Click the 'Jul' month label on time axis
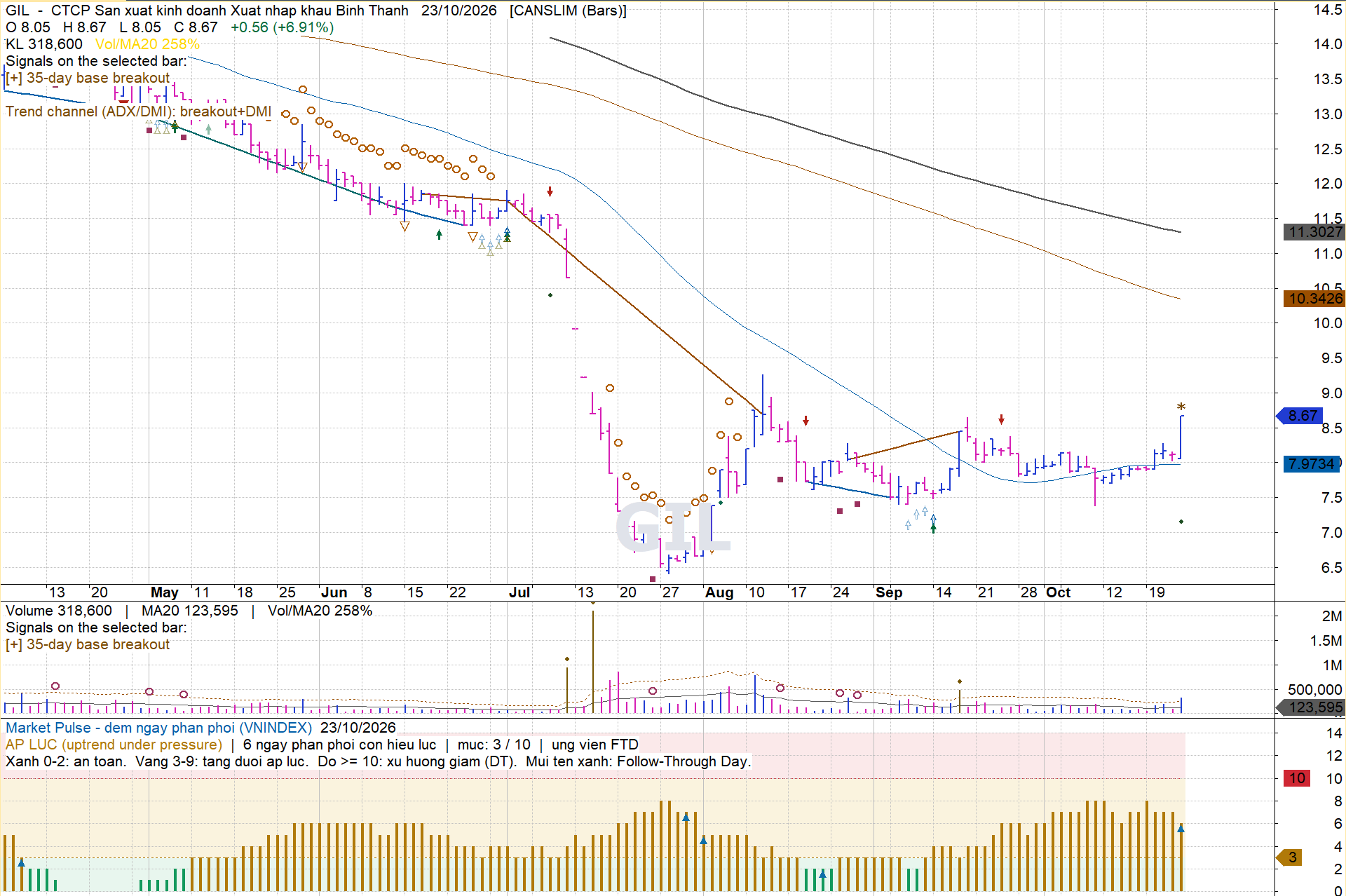The width and height of the screenshot is (1346, 896). click(519, 592)
